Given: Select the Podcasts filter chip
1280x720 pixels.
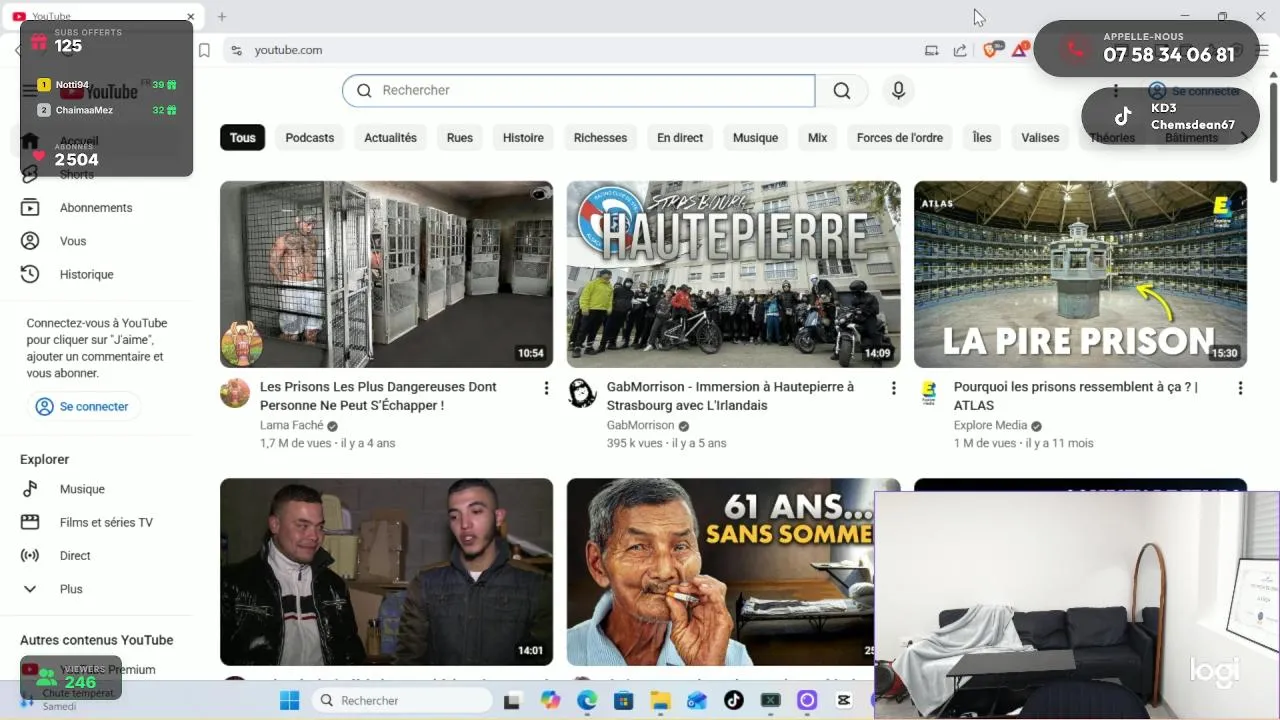Looking at the screenshot, I should [310, 138].
